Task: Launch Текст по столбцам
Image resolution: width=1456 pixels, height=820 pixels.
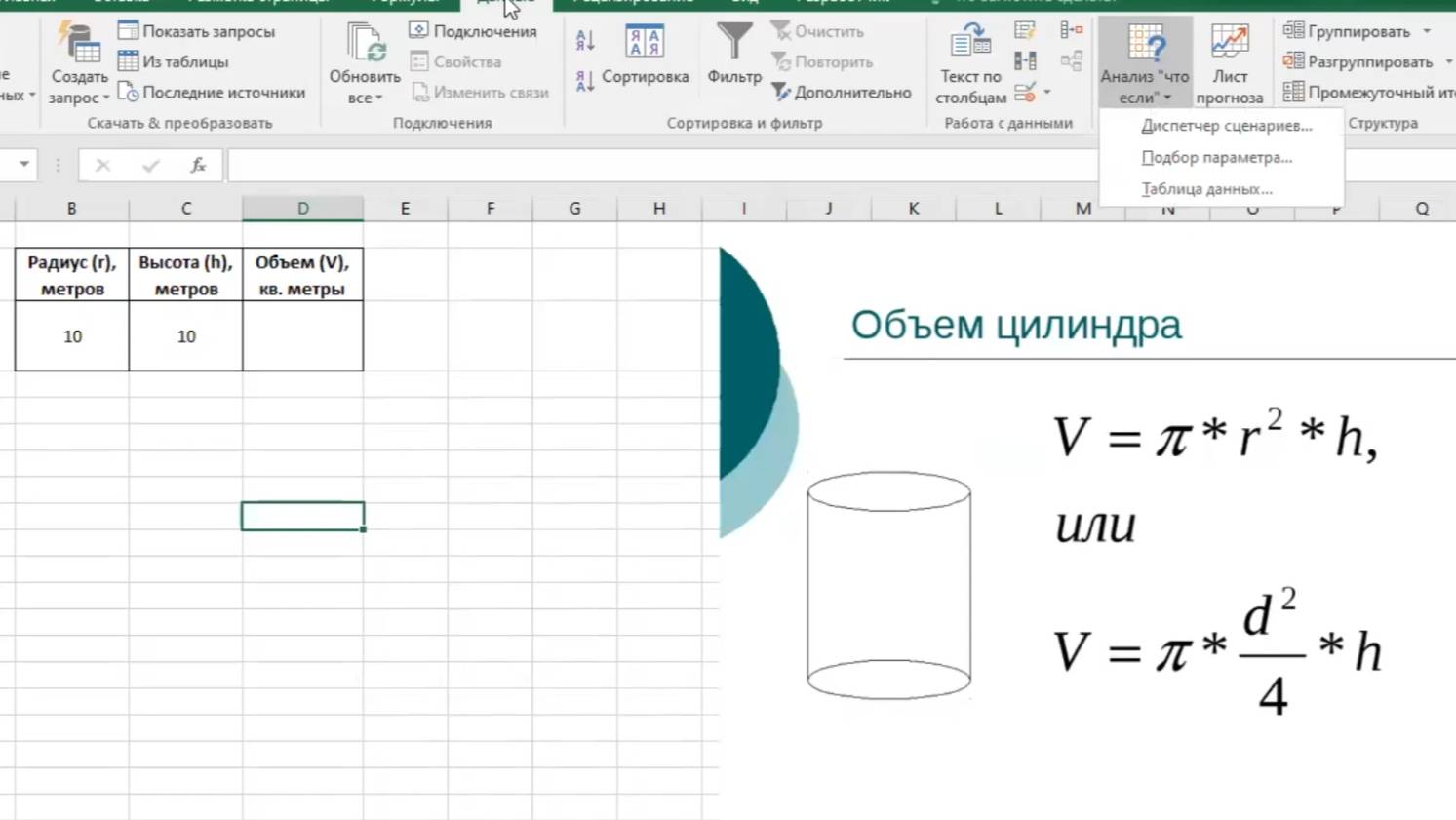Action: [x=970, y=64]
